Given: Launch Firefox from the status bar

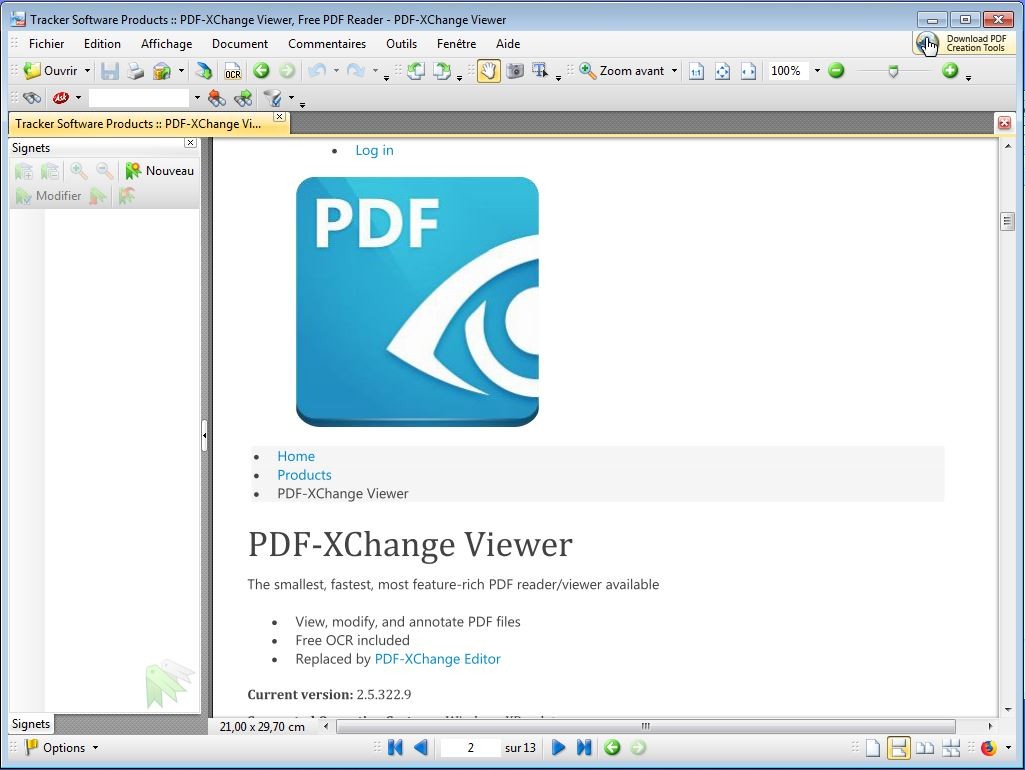Looking at the screenshot, I should [988, 747].
